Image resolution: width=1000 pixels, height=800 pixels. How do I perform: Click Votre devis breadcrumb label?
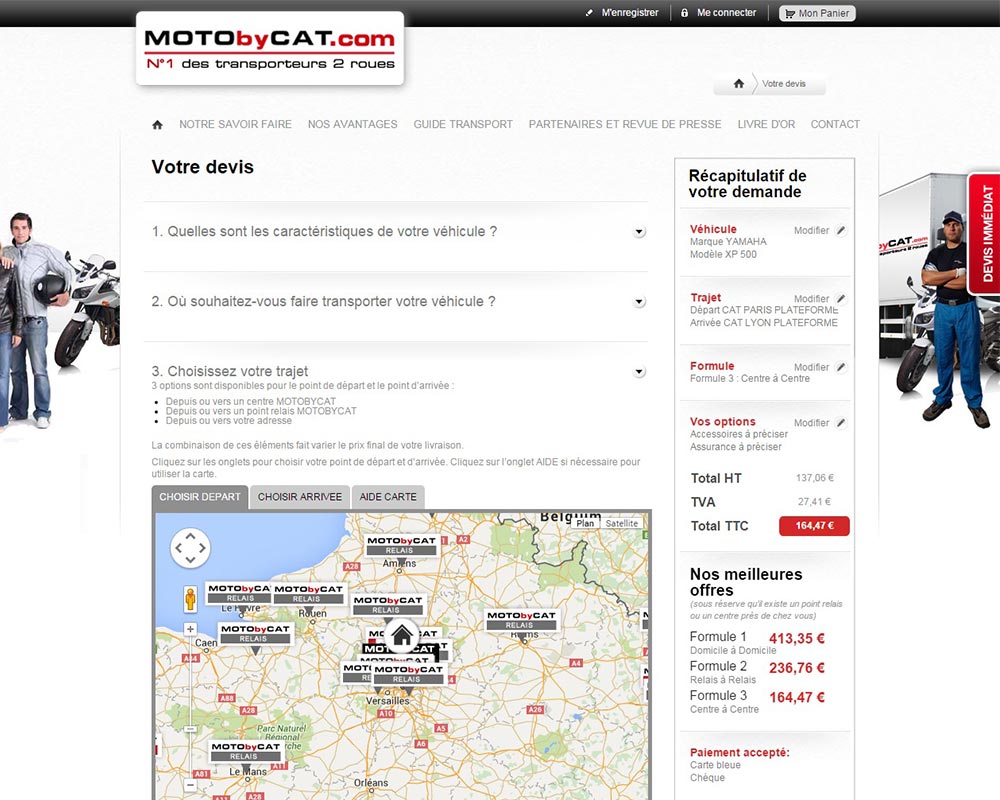(783, 84)
